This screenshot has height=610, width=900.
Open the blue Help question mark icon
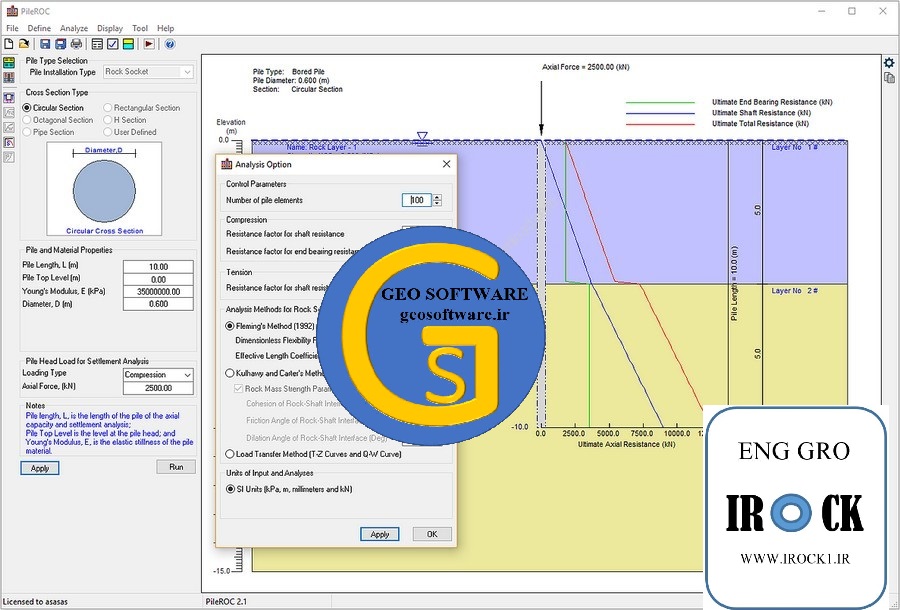(170, 44)
